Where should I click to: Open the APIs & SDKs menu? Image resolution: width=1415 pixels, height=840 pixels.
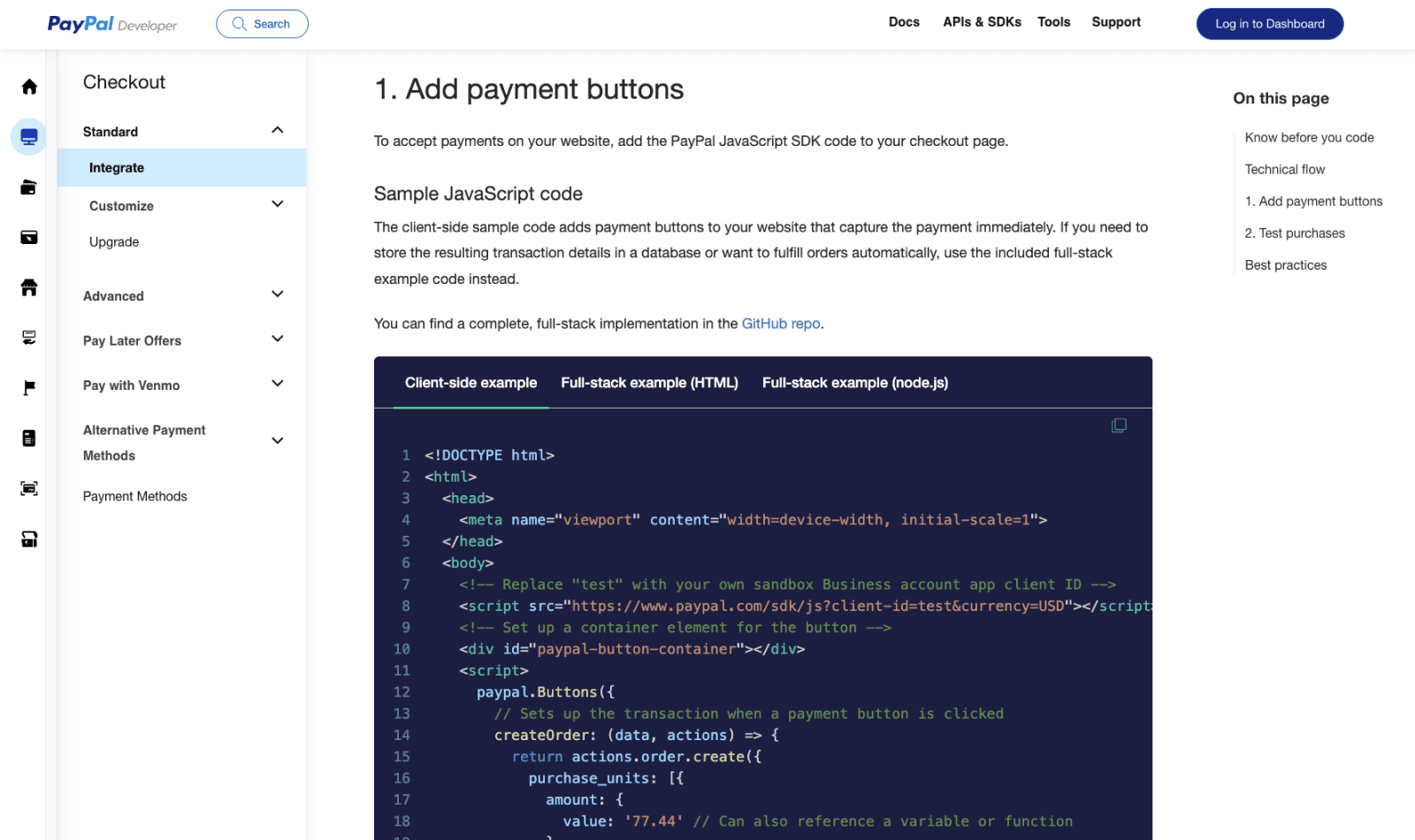[x=982, y=22]
